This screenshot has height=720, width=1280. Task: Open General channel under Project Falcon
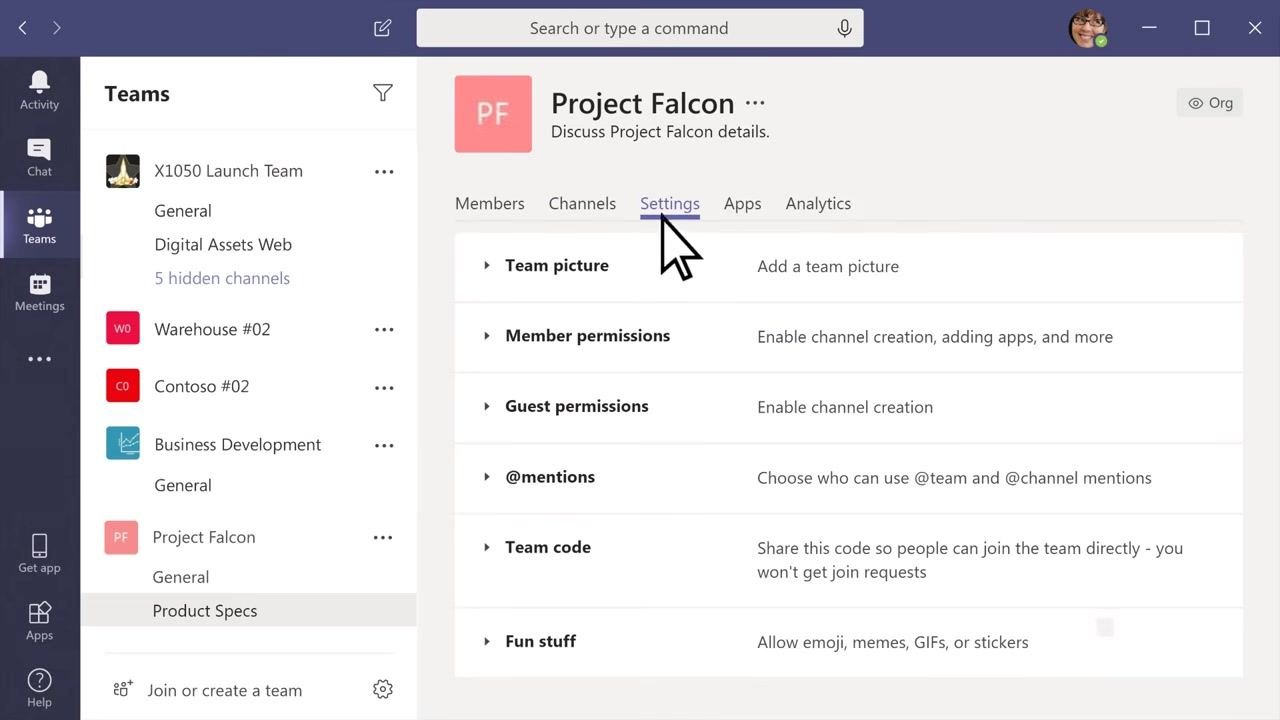coord(181,577)
